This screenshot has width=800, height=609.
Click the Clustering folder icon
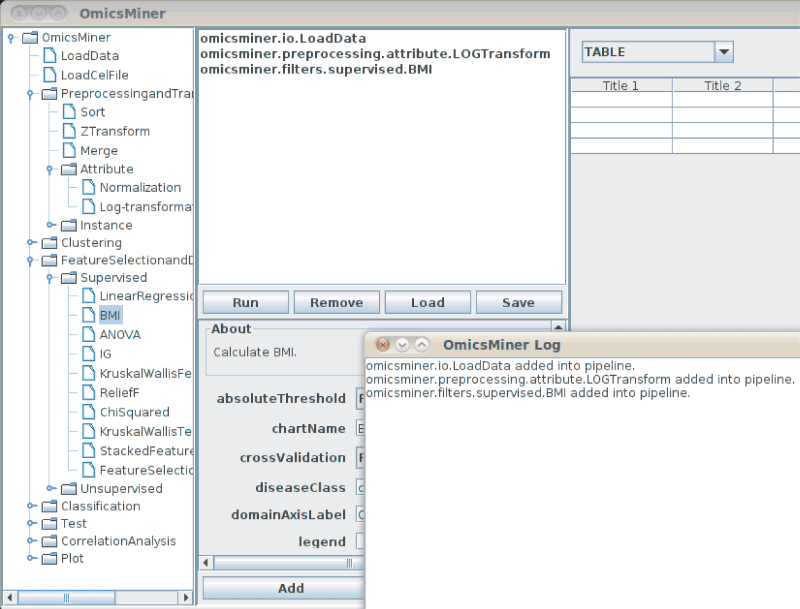(x=49, y=243)
